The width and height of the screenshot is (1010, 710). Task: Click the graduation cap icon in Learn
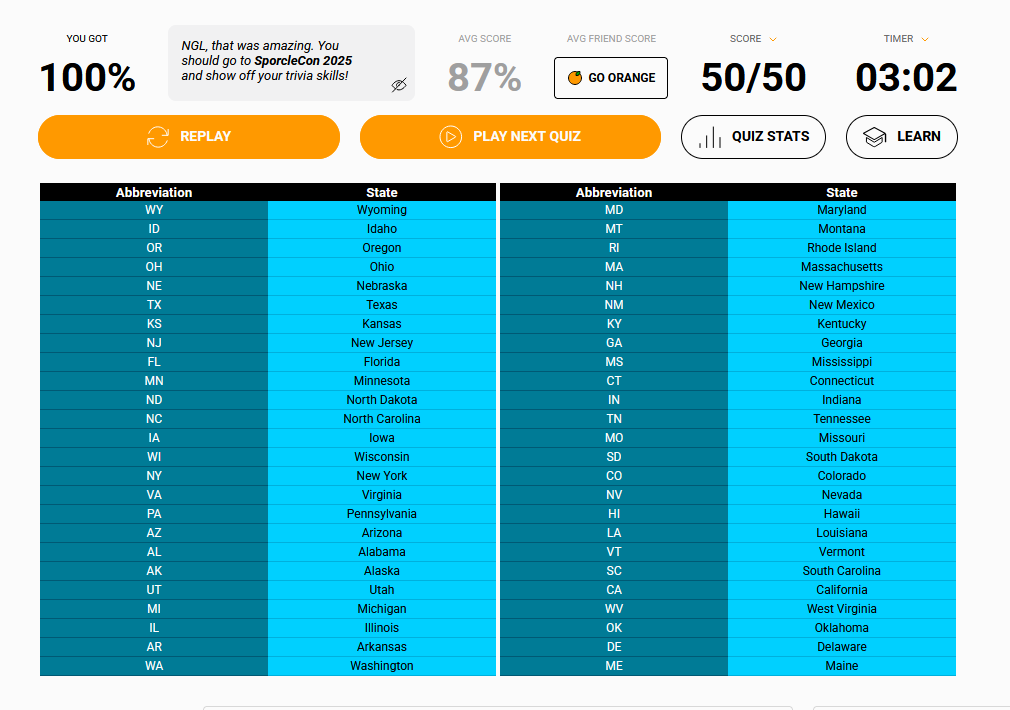[875, 137]
